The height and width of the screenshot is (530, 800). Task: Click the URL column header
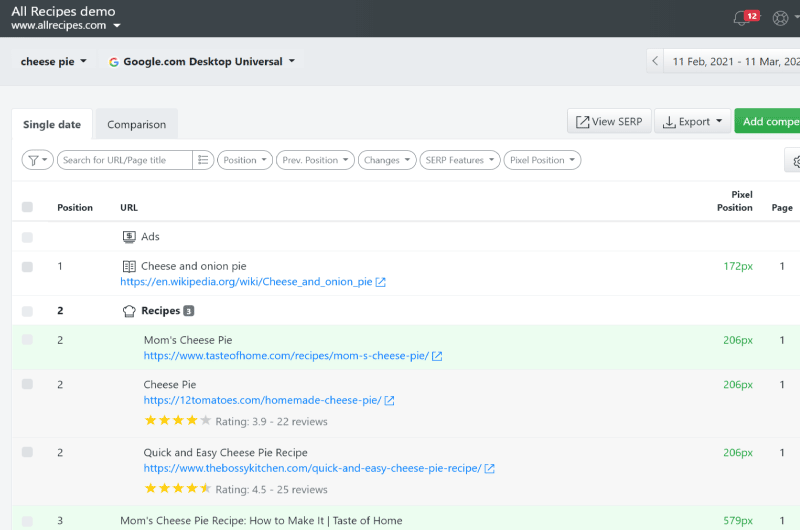pos(129,208)
